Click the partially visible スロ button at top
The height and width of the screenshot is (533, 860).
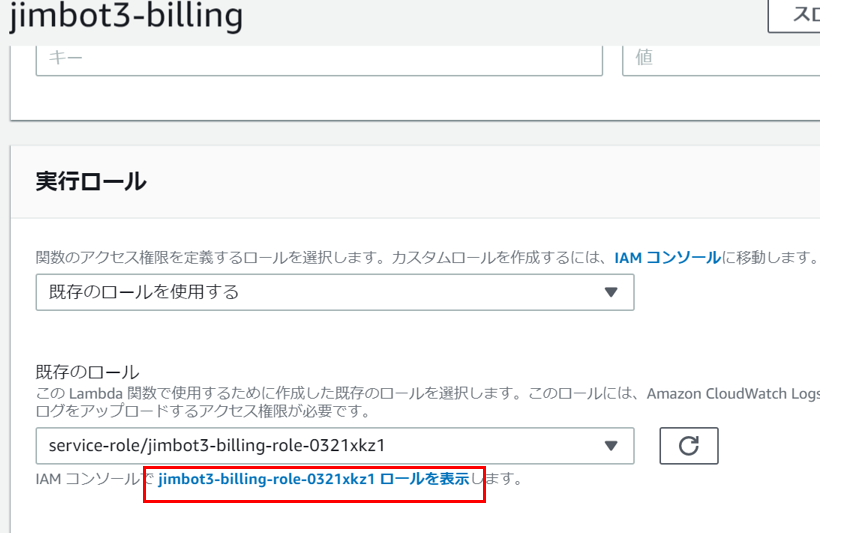coord(794,16)
